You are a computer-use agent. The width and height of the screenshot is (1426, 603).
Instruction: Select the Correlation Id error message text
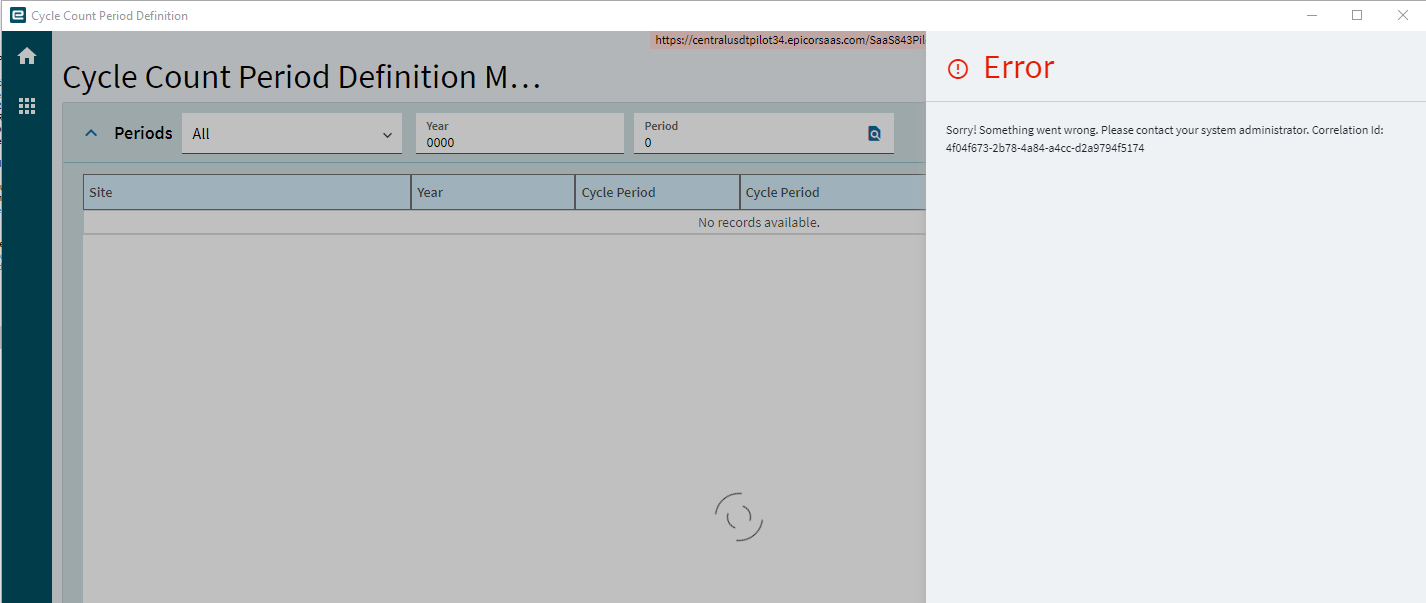(1165, 139)
